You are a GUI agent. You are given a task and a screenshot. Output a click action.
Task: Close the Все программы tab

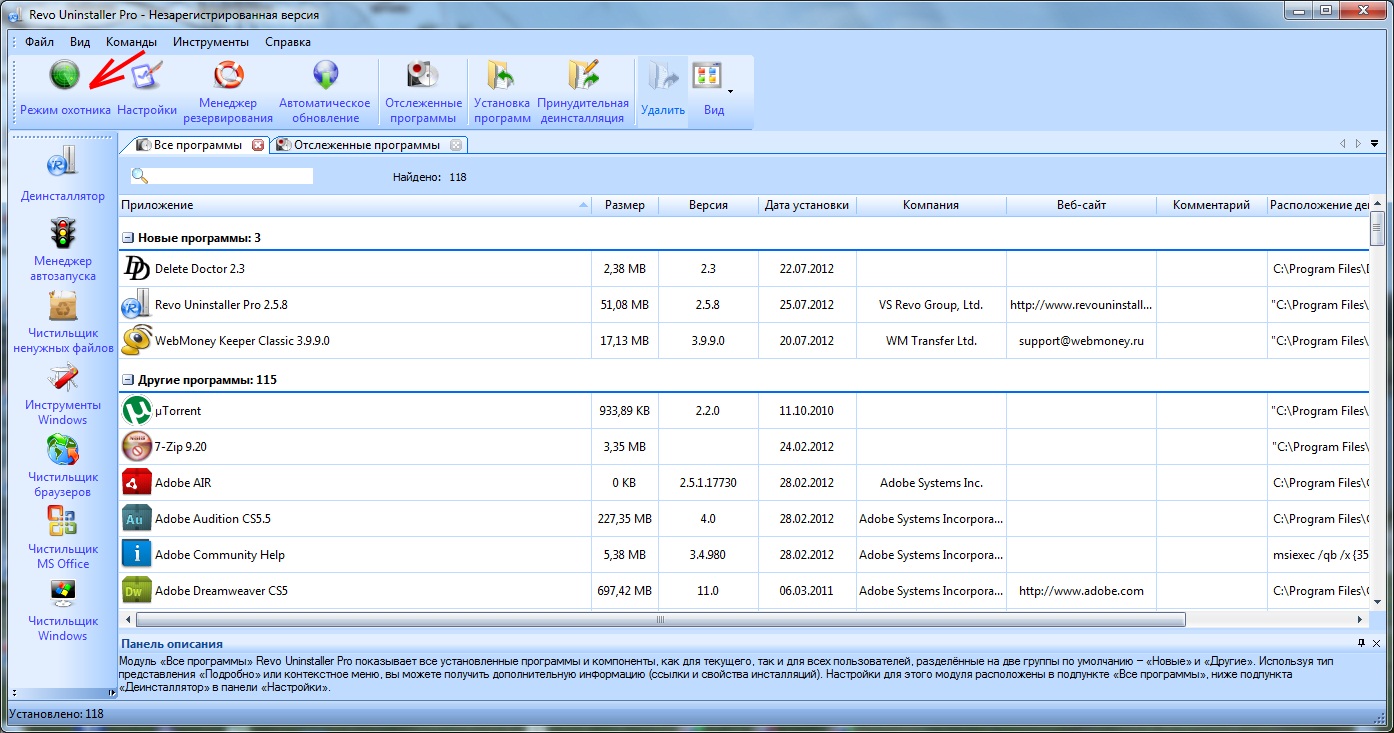point(258,145)
